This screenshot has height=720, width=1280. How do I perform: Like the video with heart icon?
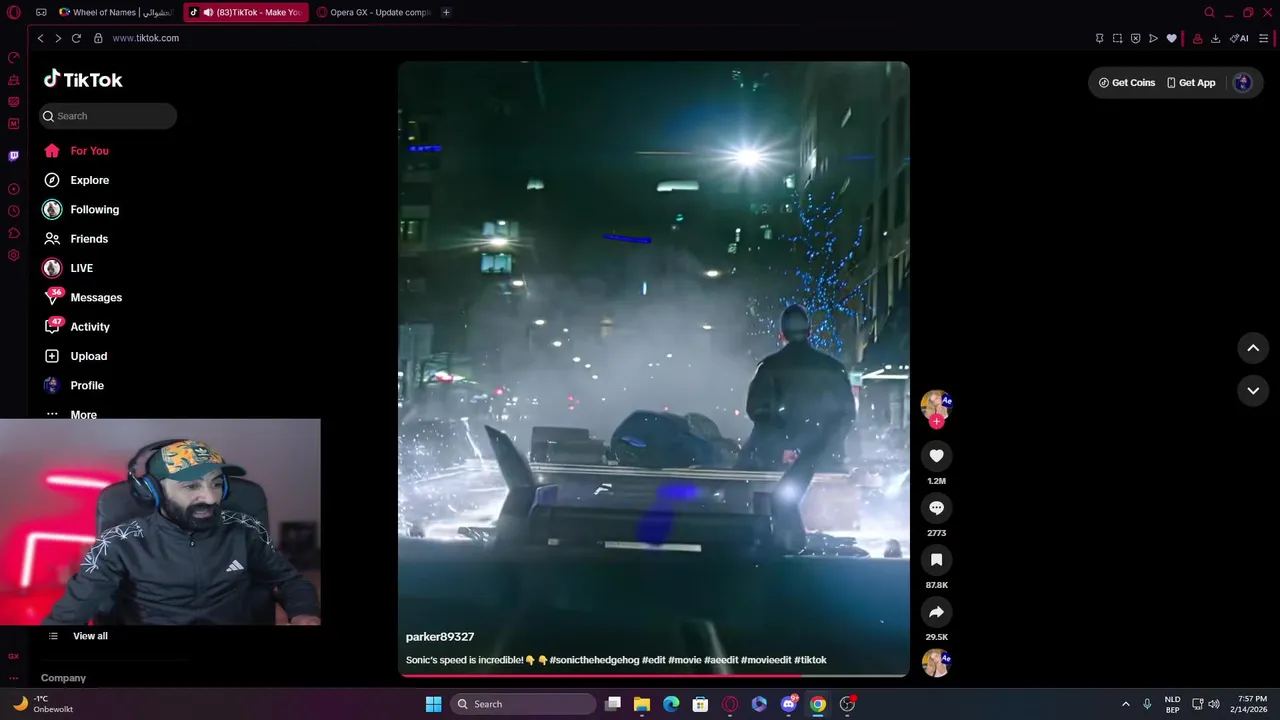point(936,456)
